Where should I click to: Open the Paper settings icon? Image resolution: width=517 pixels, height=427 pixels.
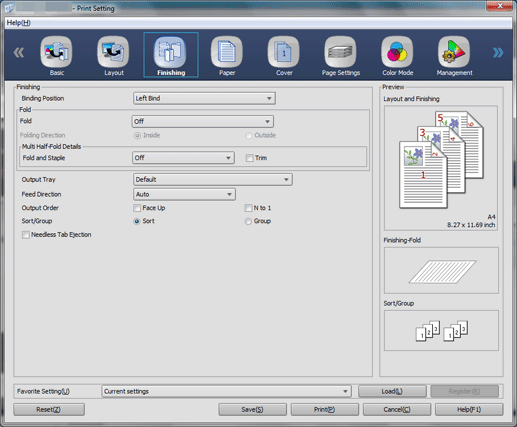click(227, 52)
